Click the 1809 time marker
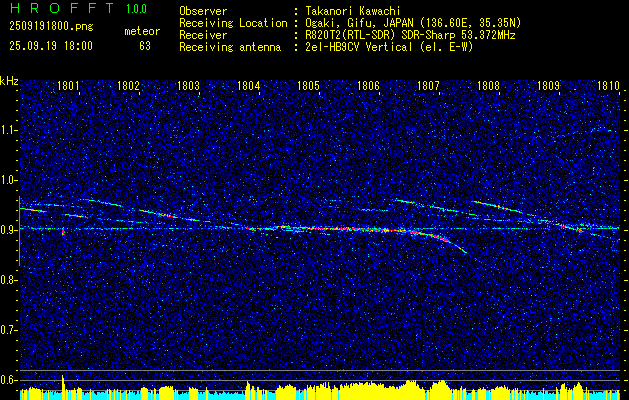 click(548, 86)
